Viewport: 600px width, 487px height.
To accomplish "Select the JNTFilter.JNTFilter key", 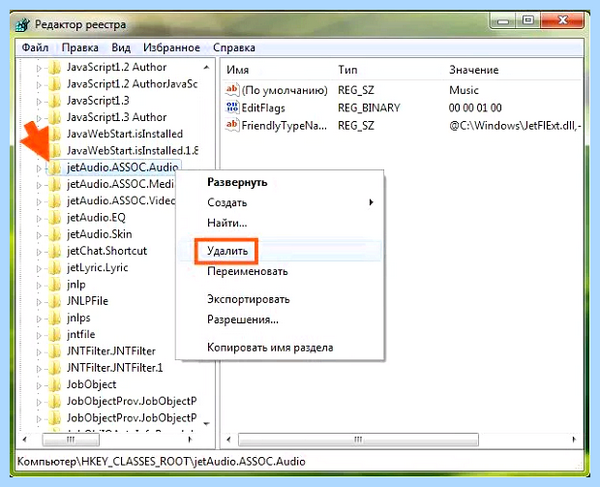I will [111, 351].
